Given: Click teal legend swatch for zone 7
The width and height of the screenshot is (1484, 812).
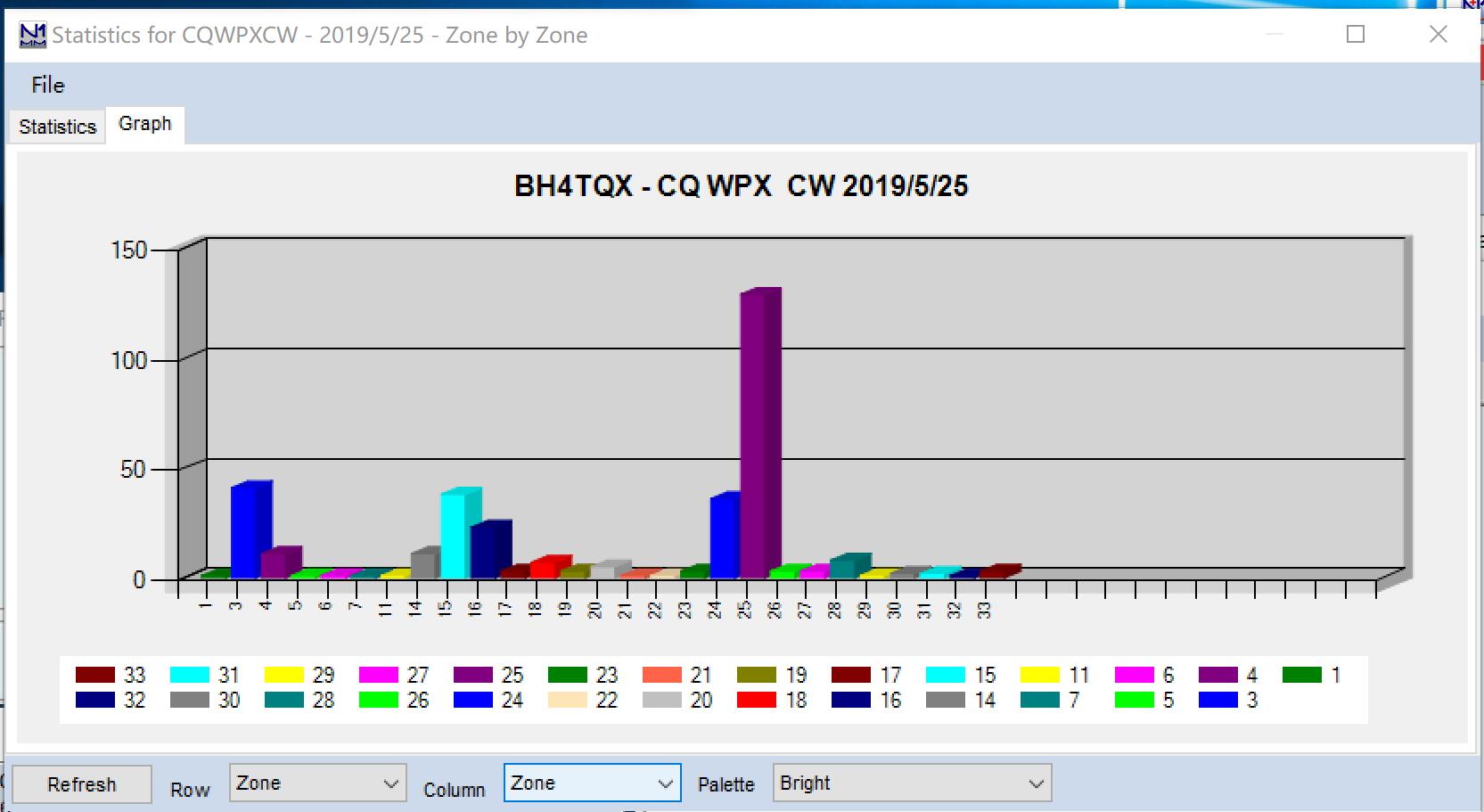Looking at the screenshot, I should pyautogui.click(x=1040, y=700).
